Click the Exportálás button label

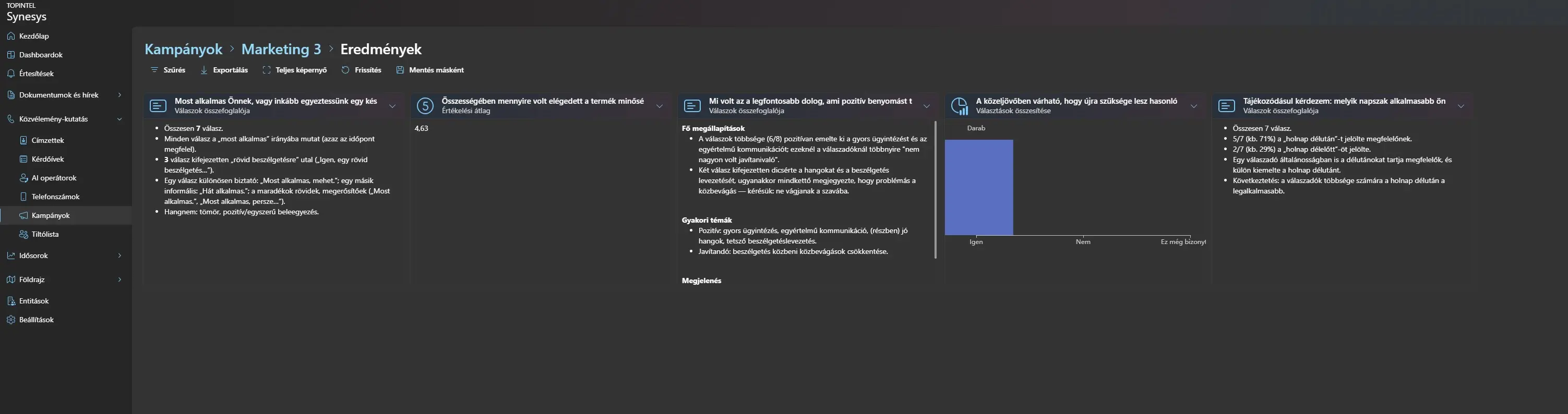pos(231,70)
